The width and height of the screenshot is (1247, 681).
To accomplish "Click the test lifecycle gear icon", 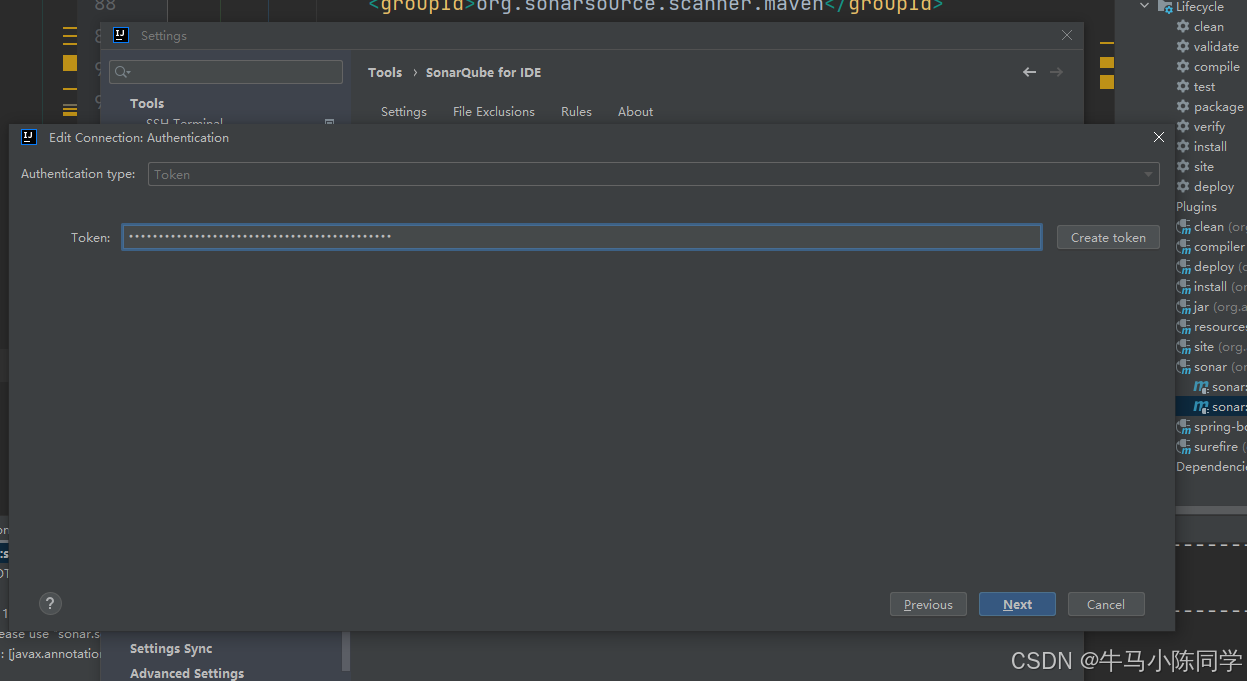I will 1183,87.
